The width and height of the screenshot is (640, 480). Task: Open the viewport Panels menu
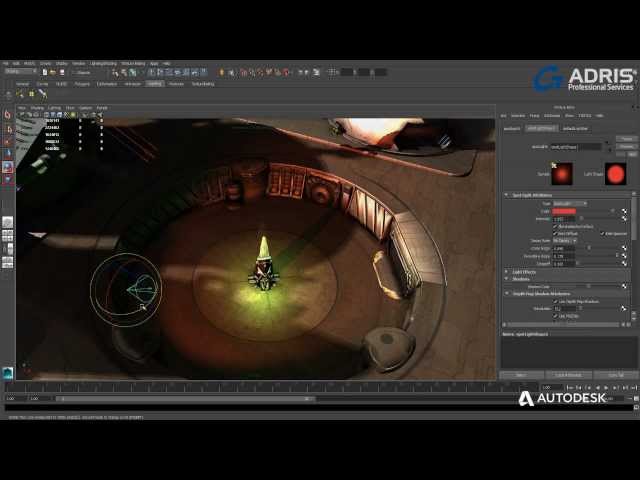pos(102,108)
